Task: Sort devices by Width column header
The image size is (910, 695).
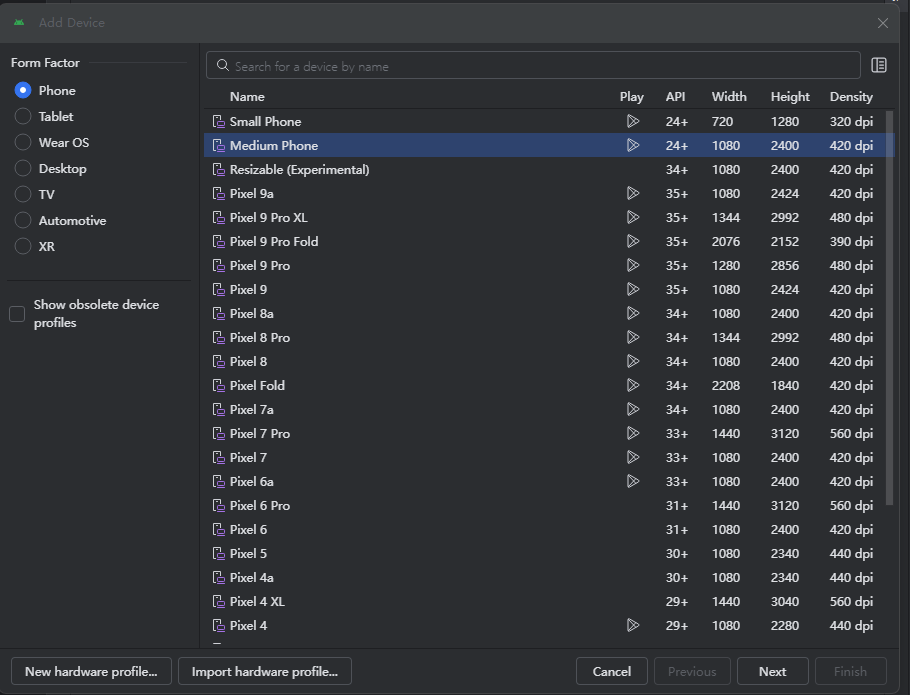Action: point(729,97)
